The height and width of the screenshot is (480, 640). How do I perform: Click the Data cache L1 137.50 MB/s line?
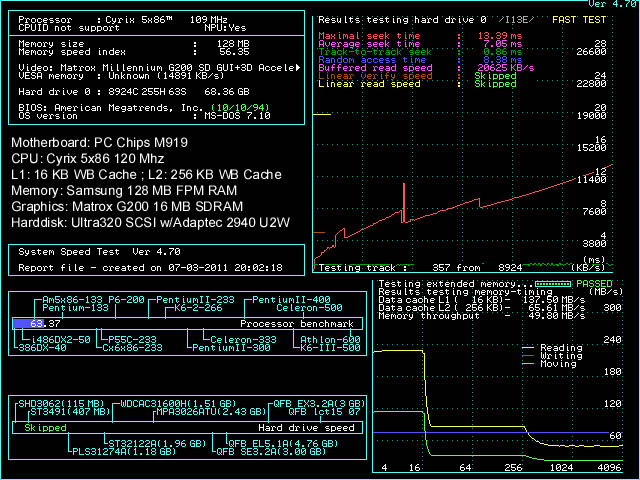(x=482, y=300)
